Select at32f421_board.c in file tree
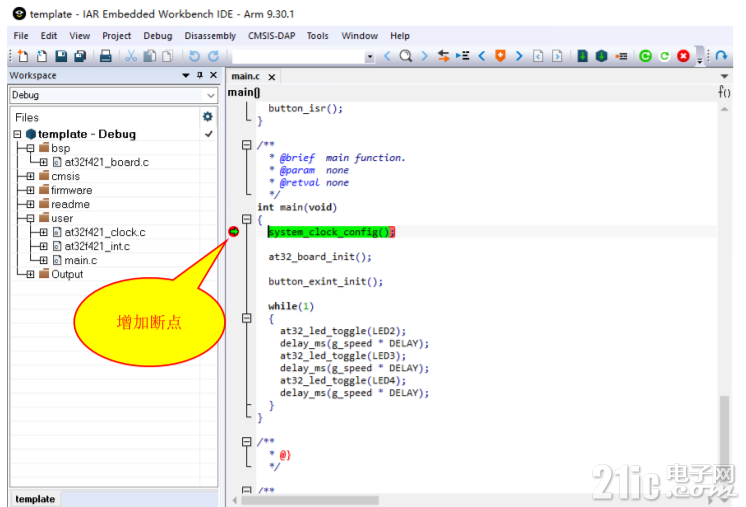The image size is (746, 507). point(107,162)
